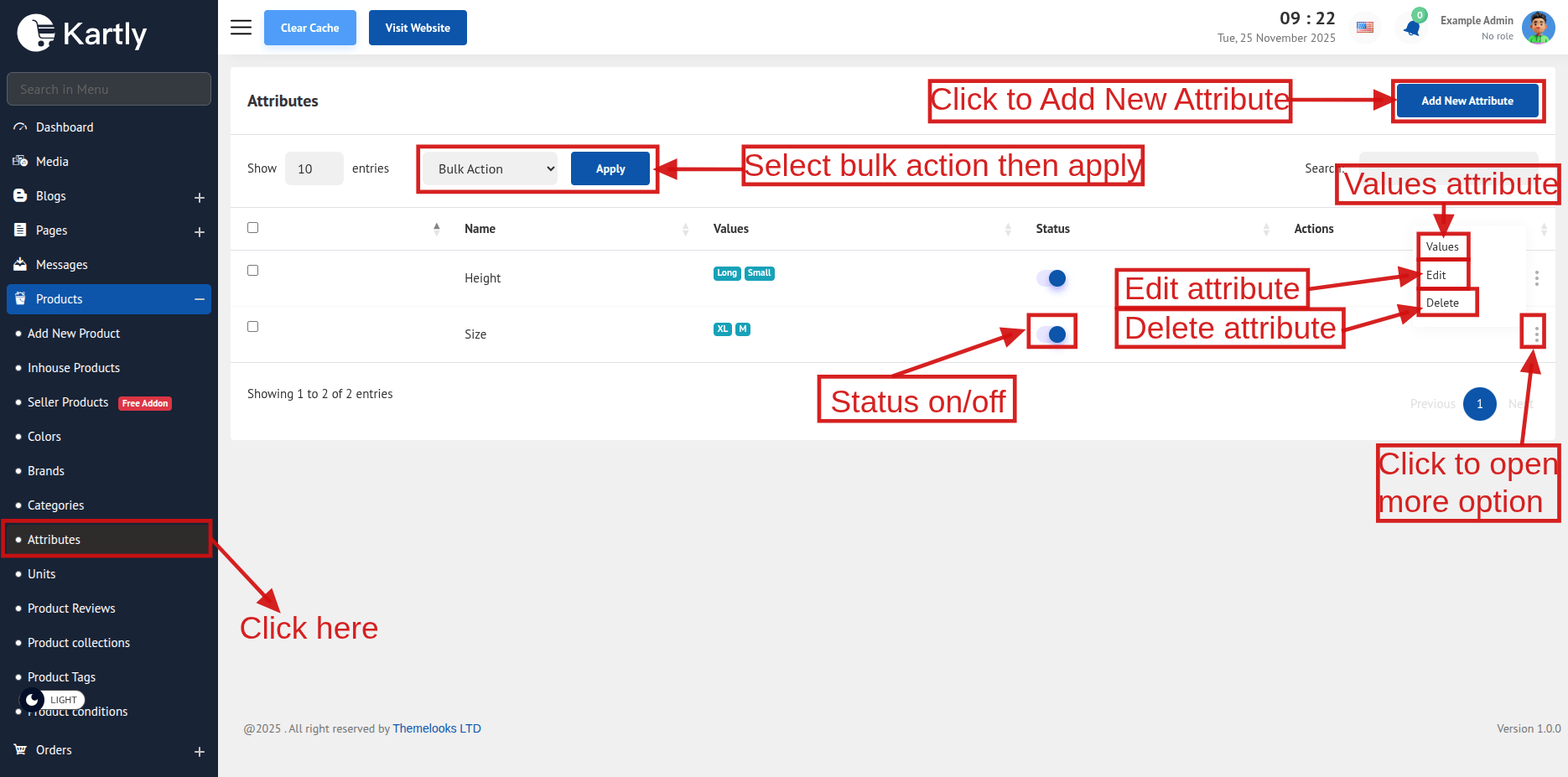This screenshot has height=777, width=1568.
Task: Click the Kartly logo
Action: pos(82,34)
